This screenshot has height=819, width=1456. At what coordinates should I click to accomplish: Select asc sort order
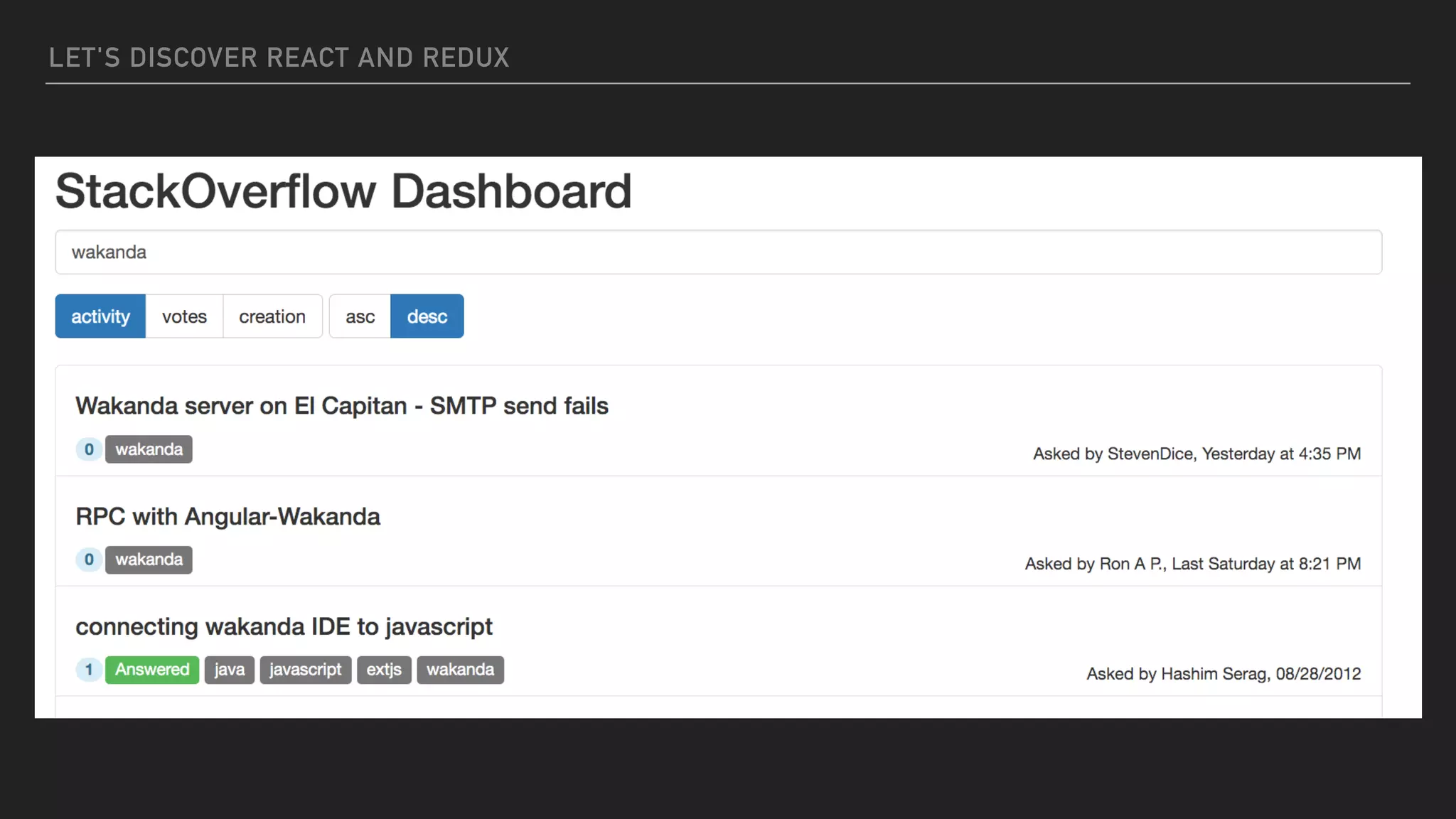coord(360,316)
